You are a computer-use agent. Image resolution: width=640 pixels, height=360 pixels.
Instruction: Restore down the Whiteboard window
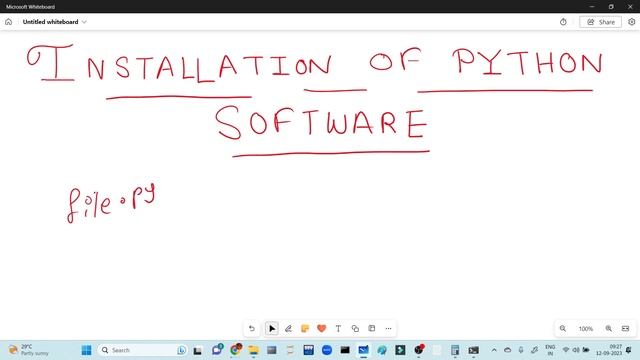point(611,7)
